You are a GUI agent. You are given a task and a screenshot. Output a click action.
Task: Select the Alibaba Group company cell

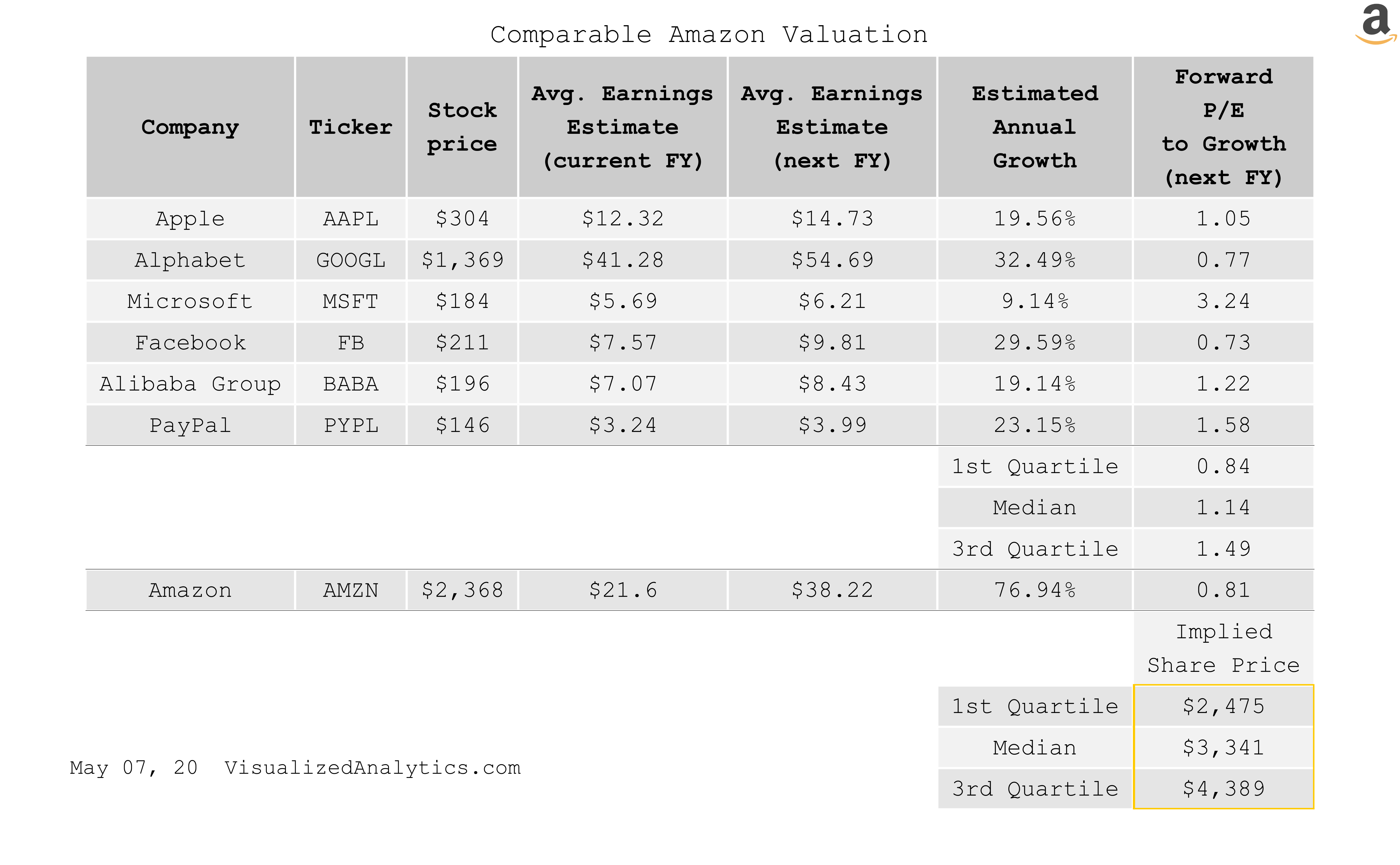coord(190,384)
